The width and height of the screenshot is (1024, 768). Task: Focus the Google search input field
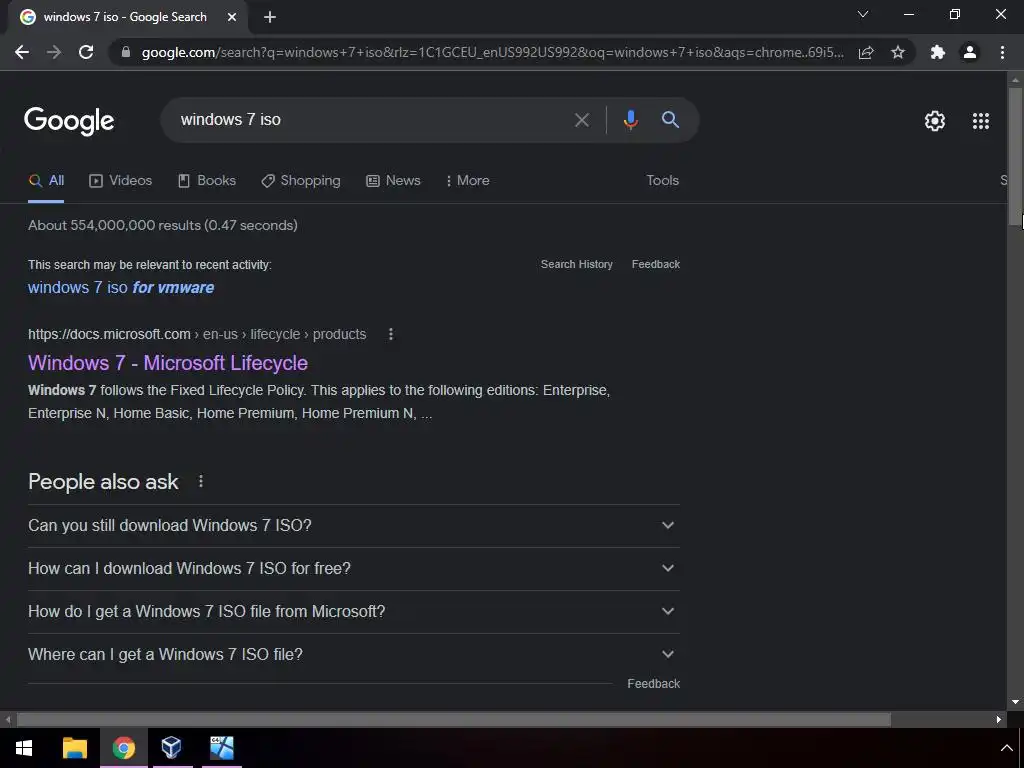point(372,120)
